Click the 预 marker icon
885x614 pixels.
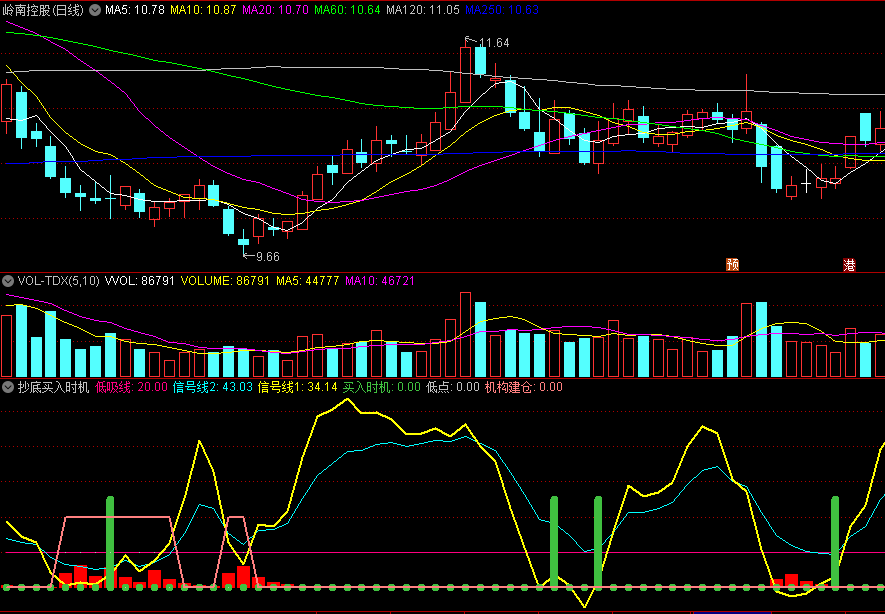(732, 265)
